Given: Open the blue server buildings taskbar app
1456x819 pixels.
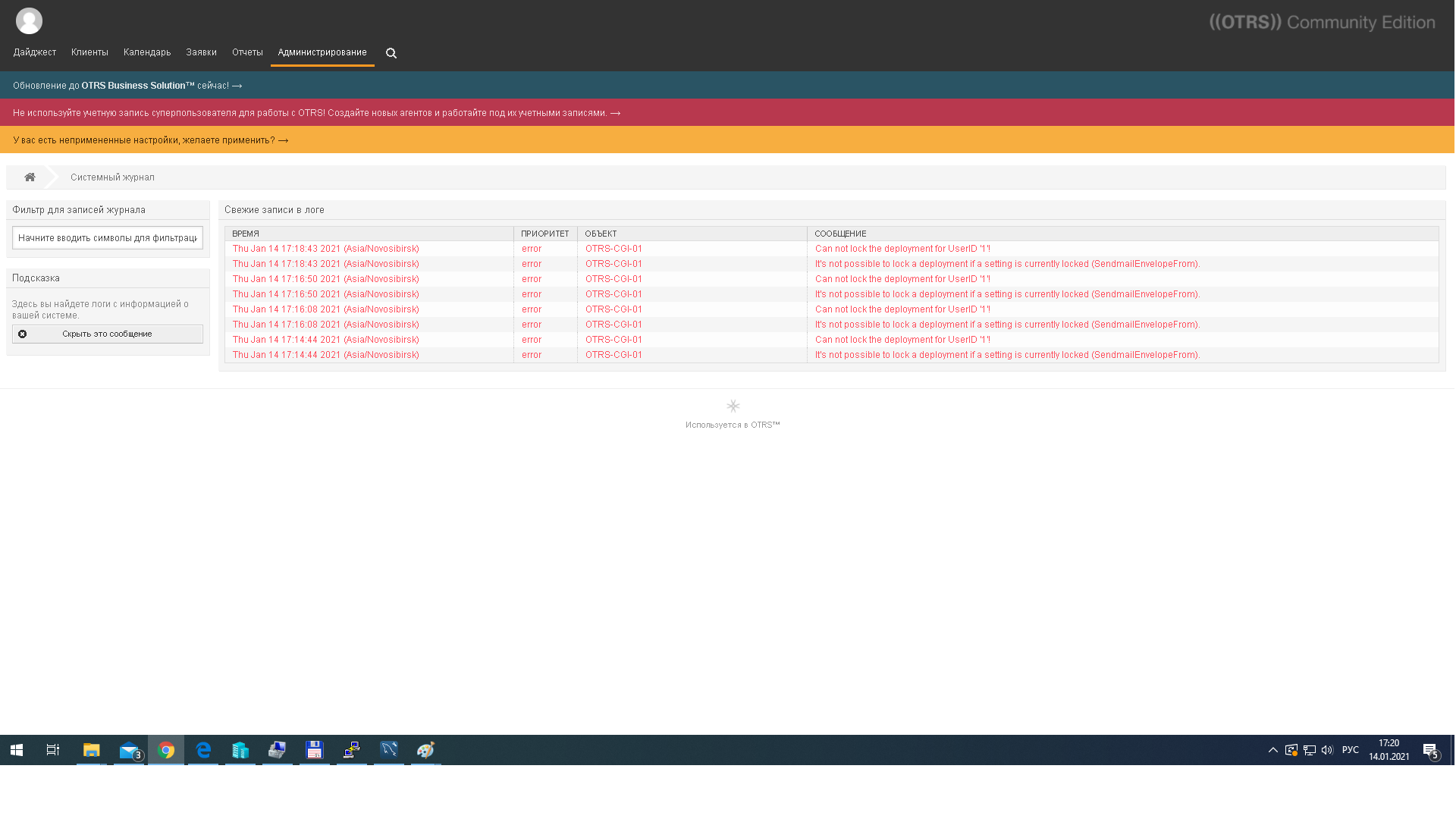Looking at the screenshot, I should pyautogui.click(x=240, y=750).
